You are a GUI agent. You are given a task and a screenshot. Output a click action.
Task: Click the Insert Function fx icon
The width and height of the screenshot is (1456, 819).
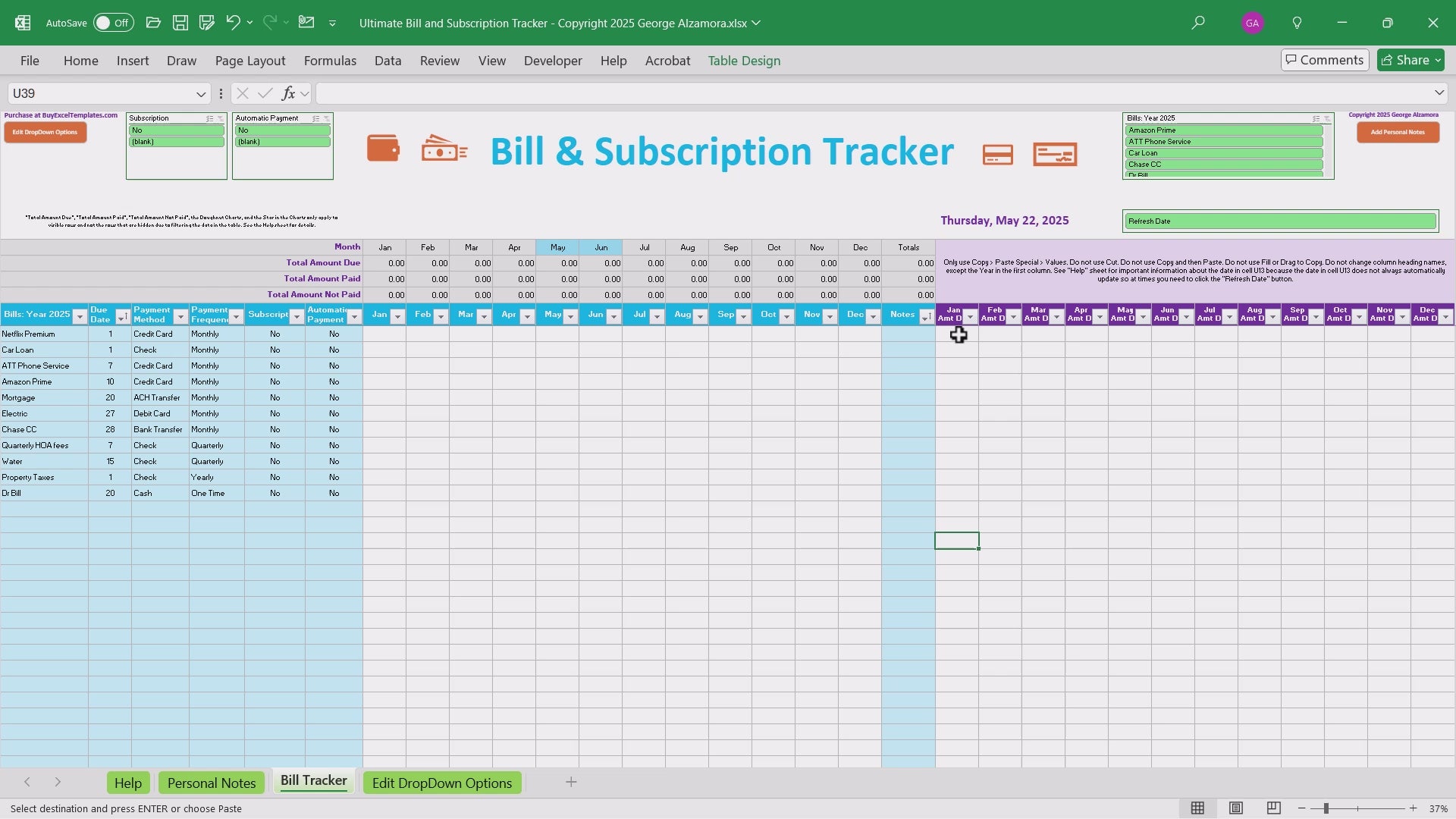click(287, 93)
